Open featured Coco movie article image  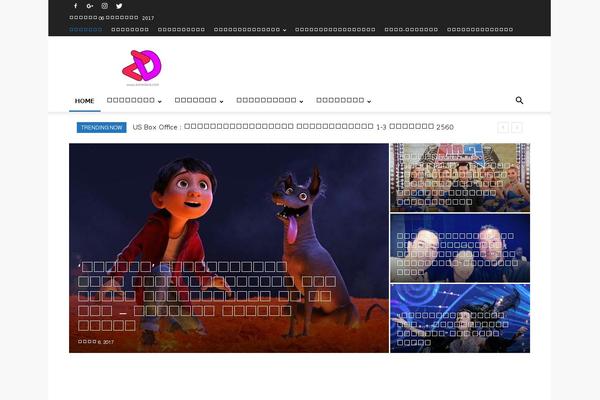click(229, 248)
